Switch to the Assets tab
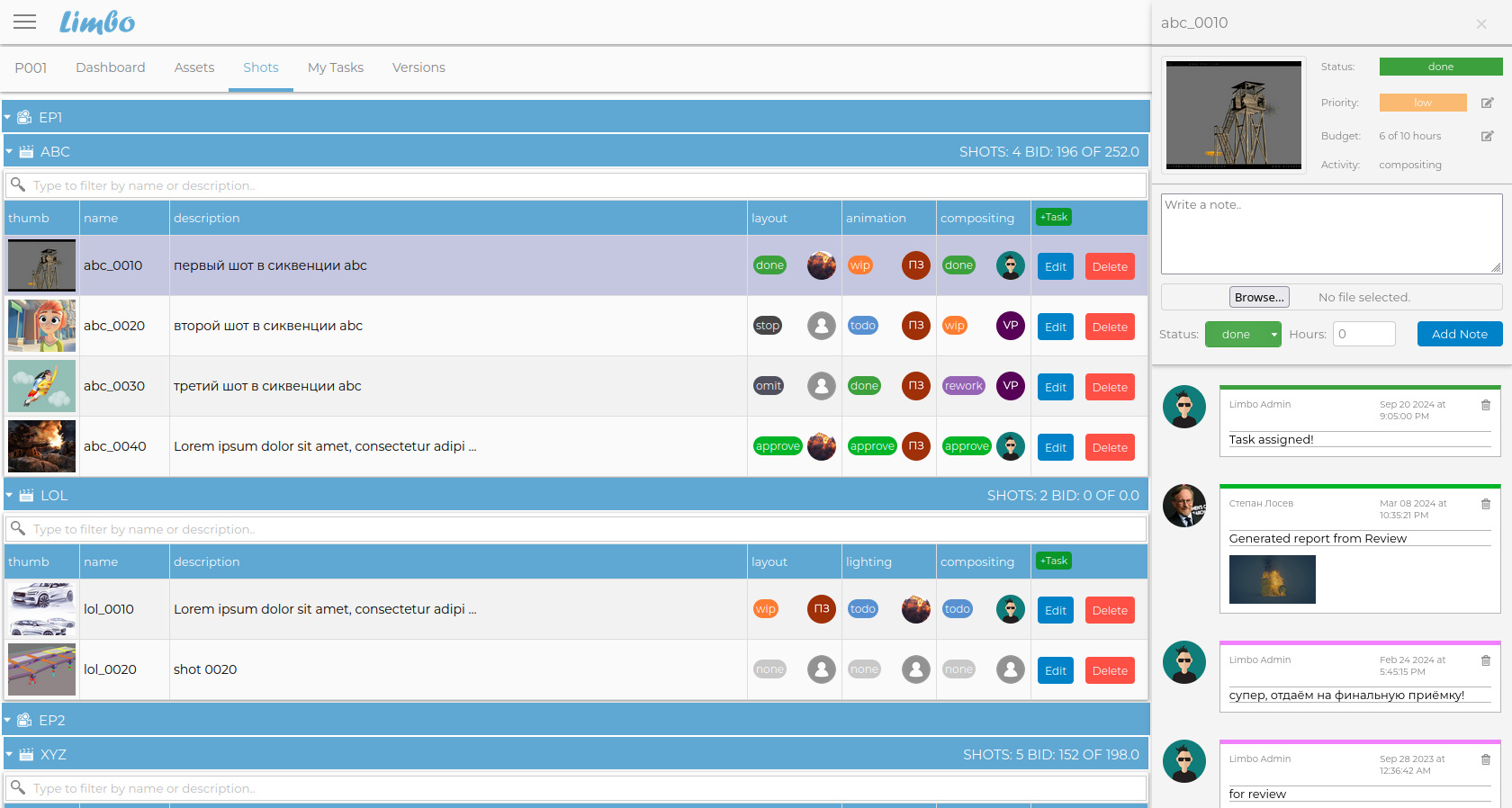This screenshot has height=808, width=1512. click(x=193, y=67)
